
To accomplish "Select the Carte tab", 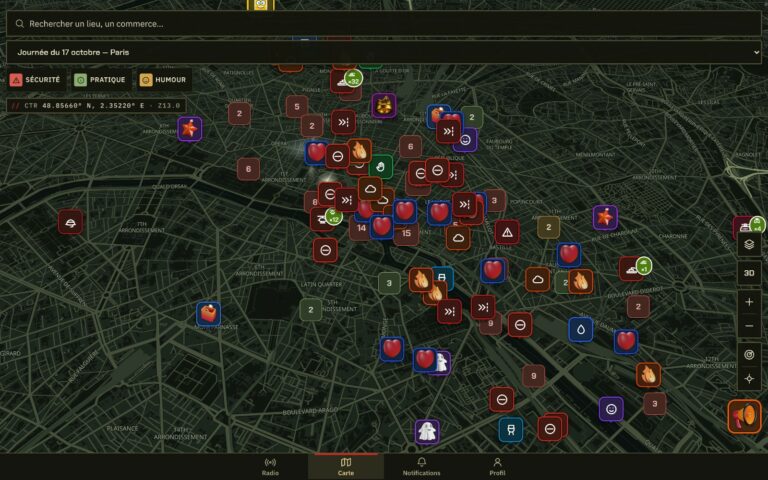I will (x=346, y=467).
